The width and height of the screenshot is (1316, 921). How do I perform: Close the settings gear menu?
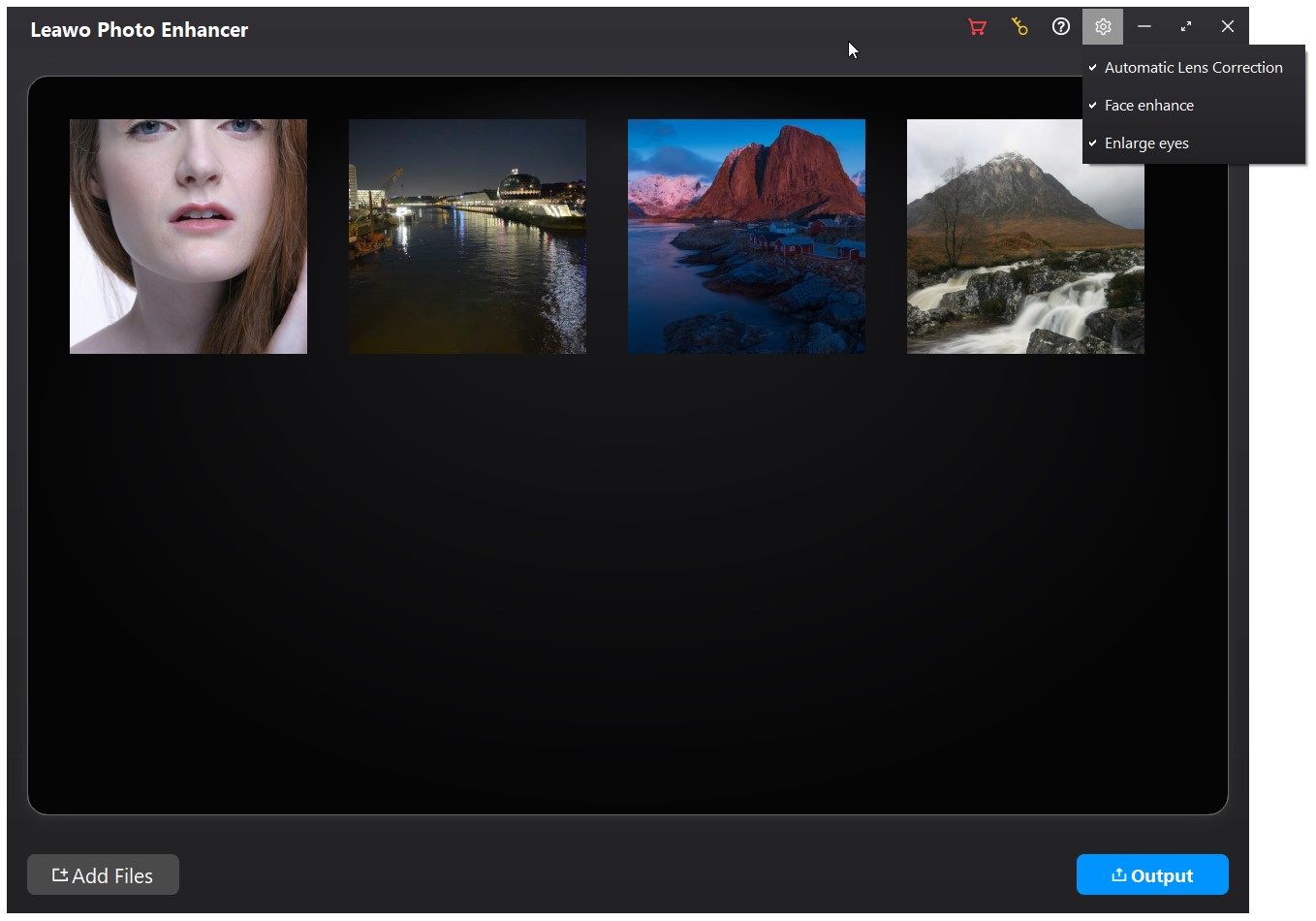coord(1103,27)
